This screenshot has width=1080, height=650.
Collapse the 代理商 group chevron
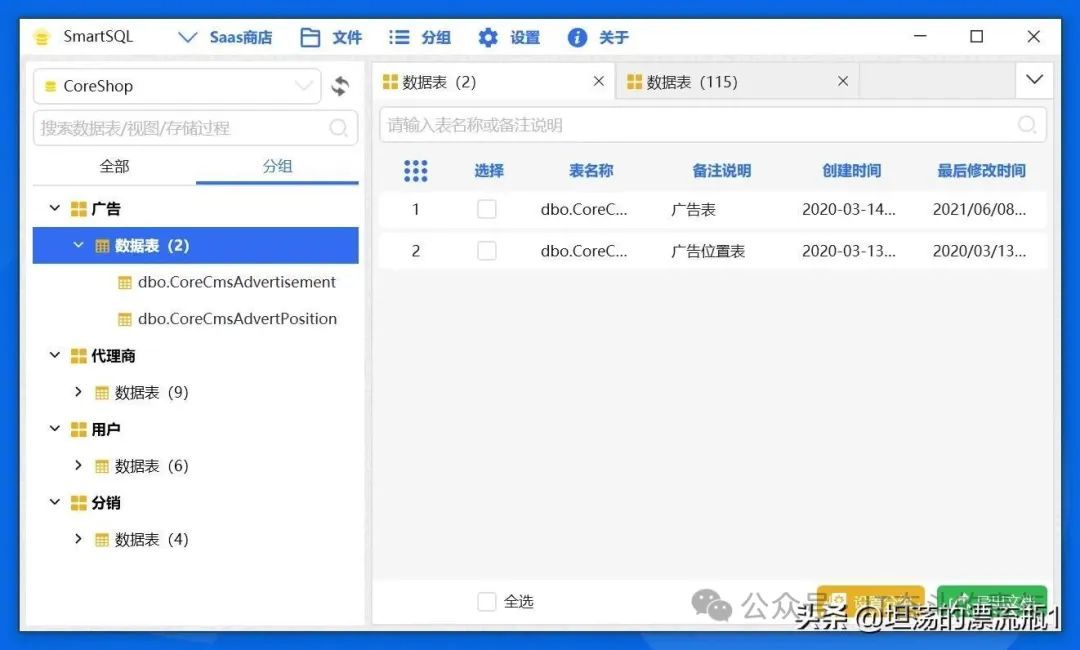point(54,355)
